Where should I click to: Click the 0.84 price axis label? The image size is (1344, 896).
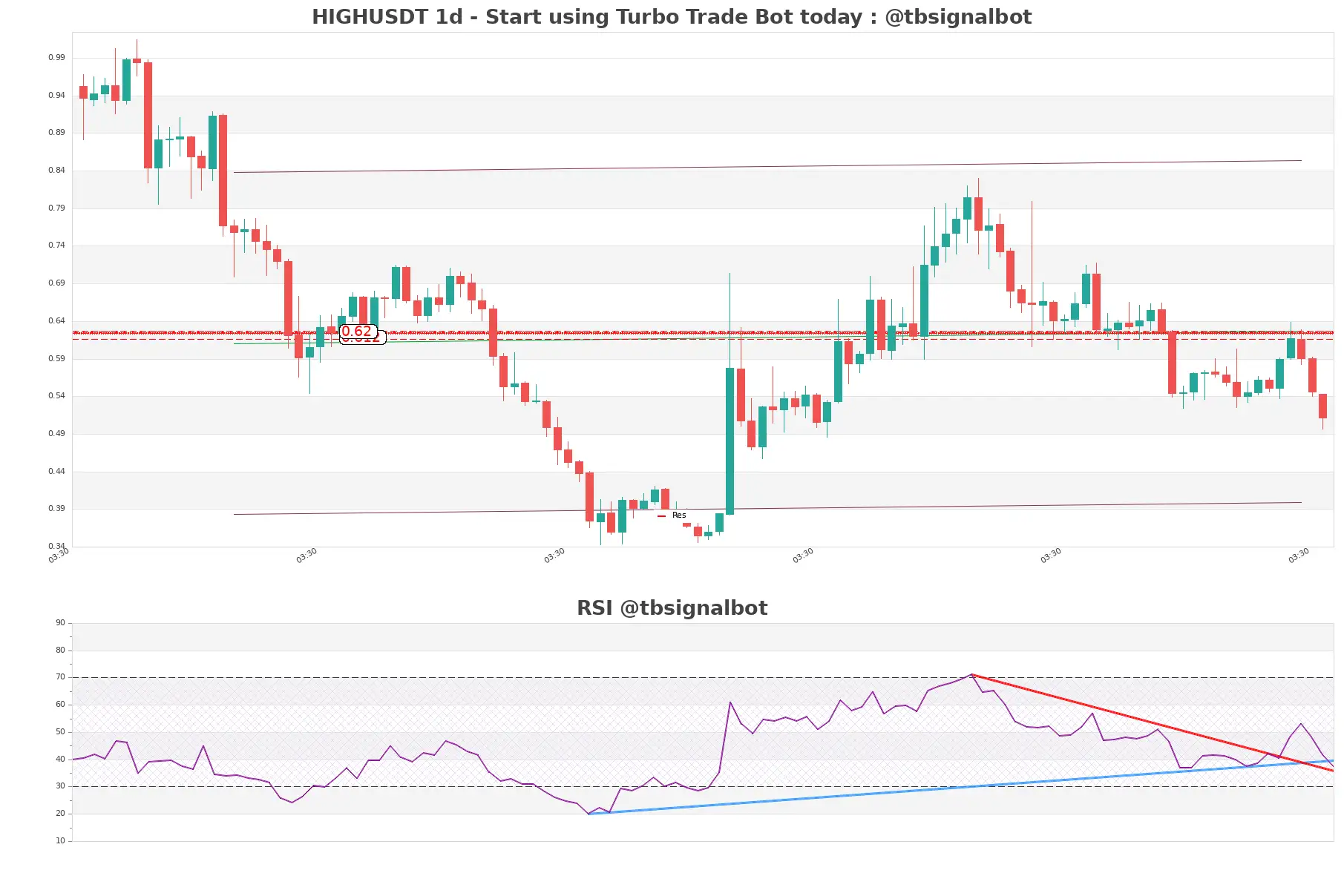point(57,170)
